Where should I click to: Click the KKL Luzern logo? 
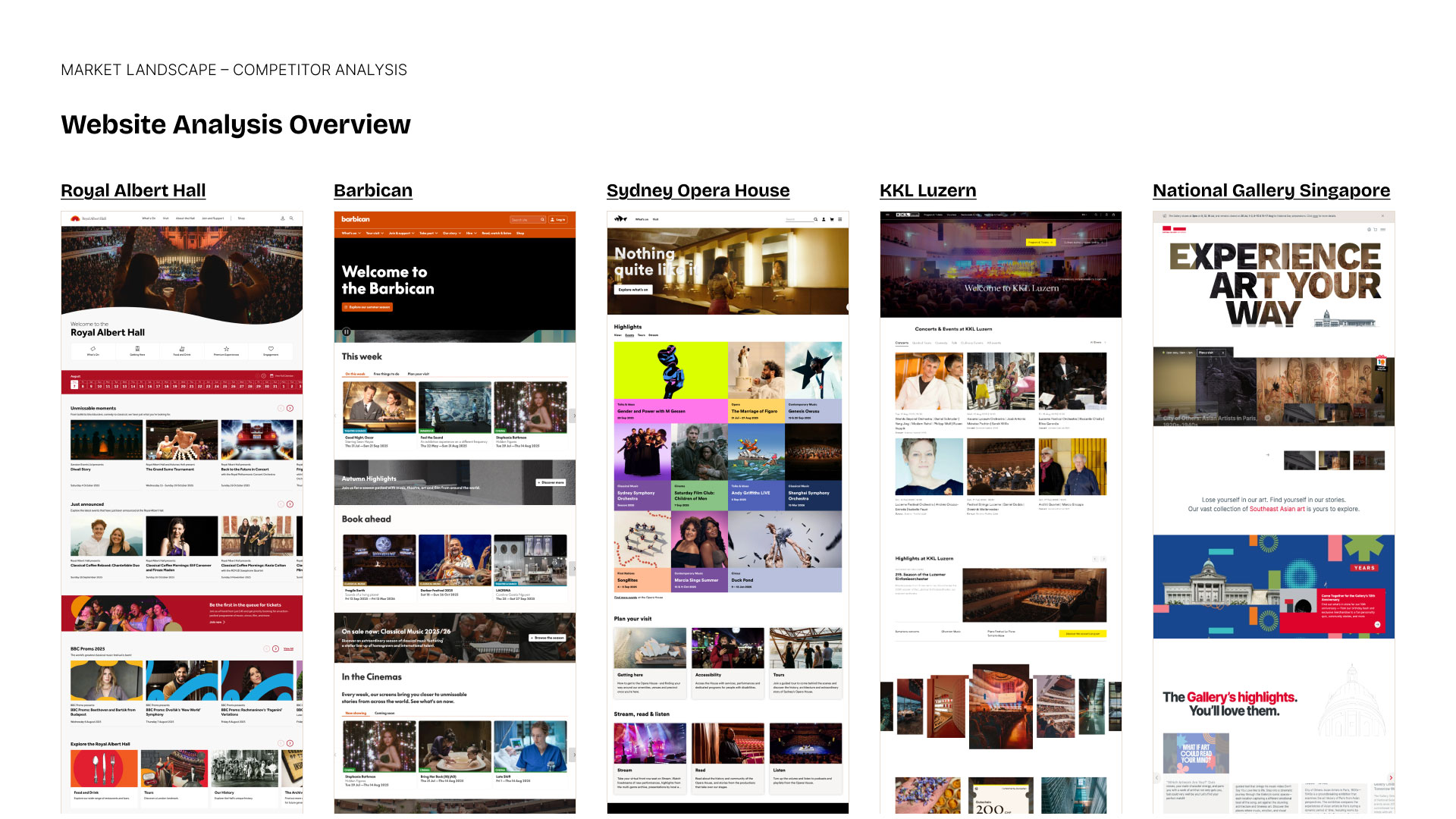[x=908, y=215]
